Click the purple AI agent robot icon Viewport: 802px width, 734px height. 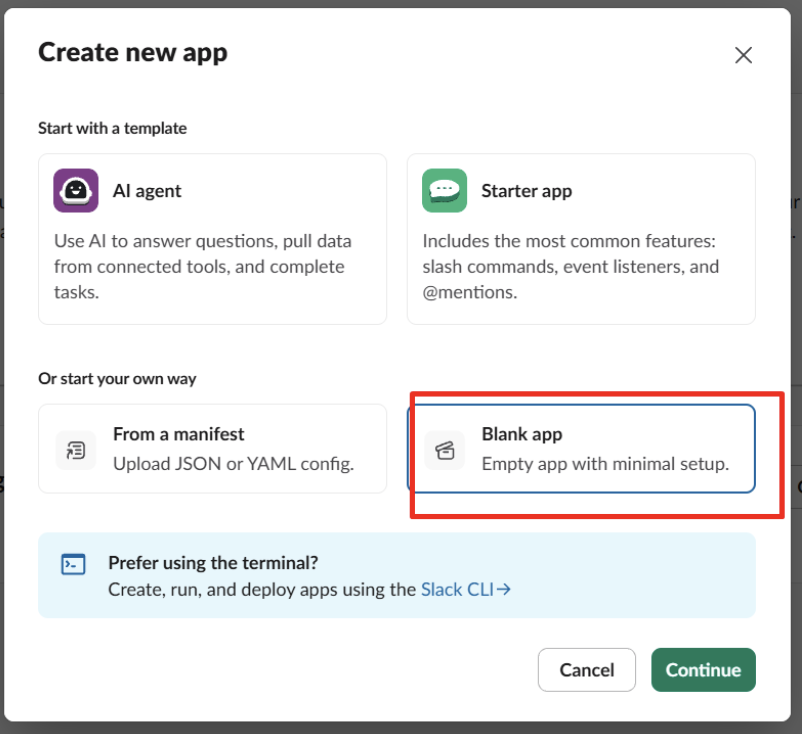(76, 190)
